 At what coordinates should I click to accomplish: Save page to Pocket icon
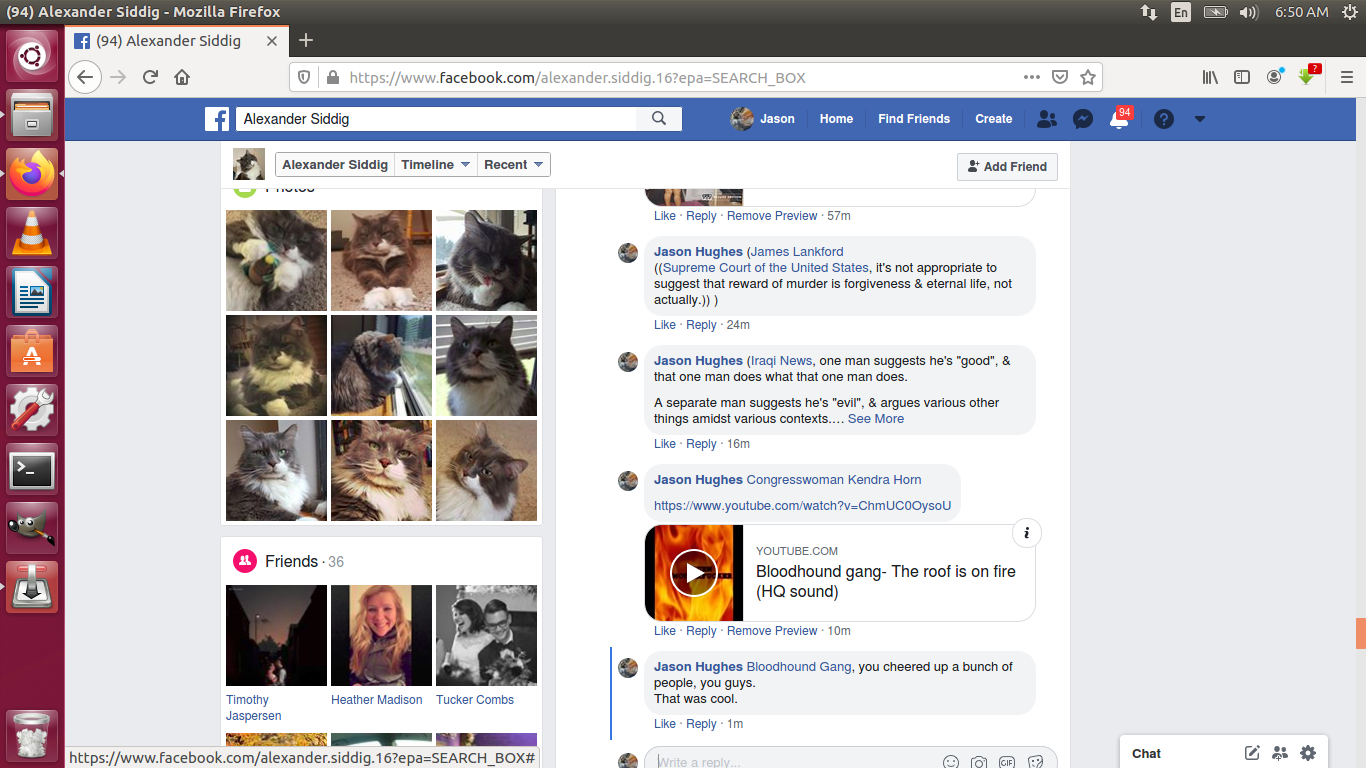pyautogui.click(x=1060, y=77)
